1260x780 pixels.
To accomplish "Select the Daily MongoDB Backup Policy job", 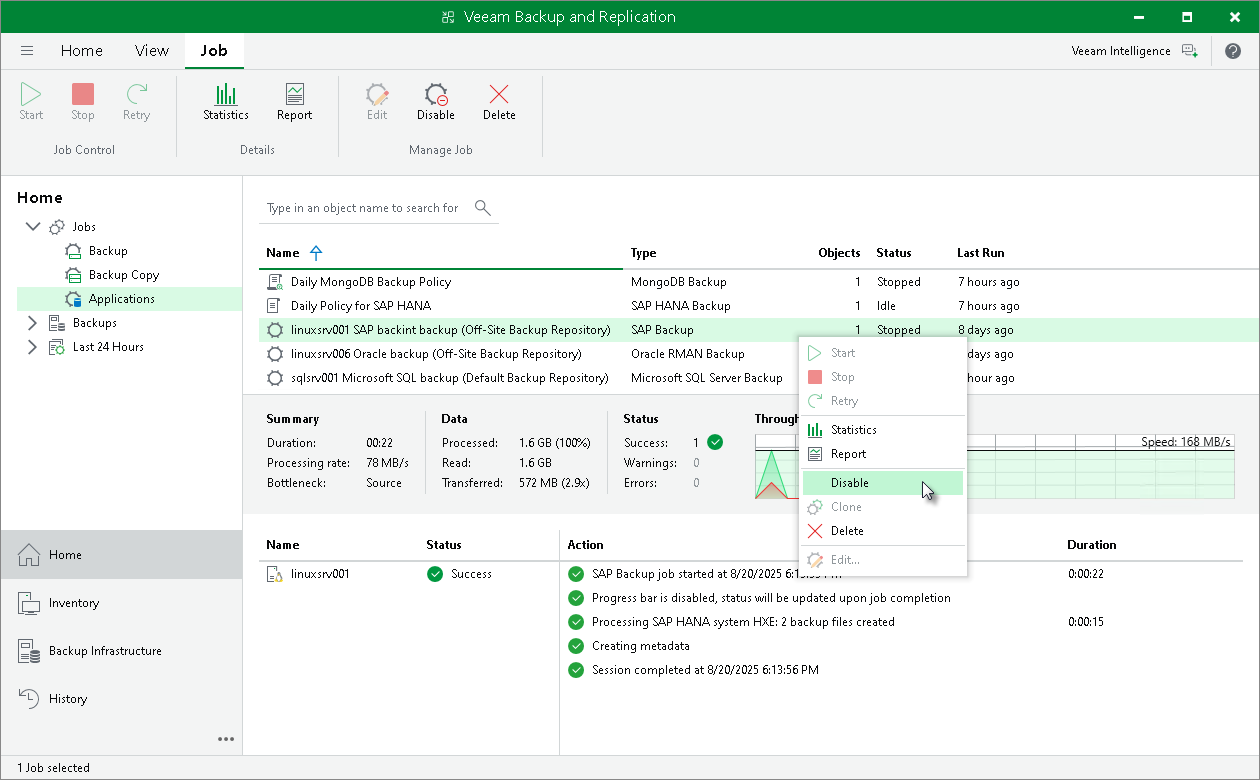I will point(370,282).
